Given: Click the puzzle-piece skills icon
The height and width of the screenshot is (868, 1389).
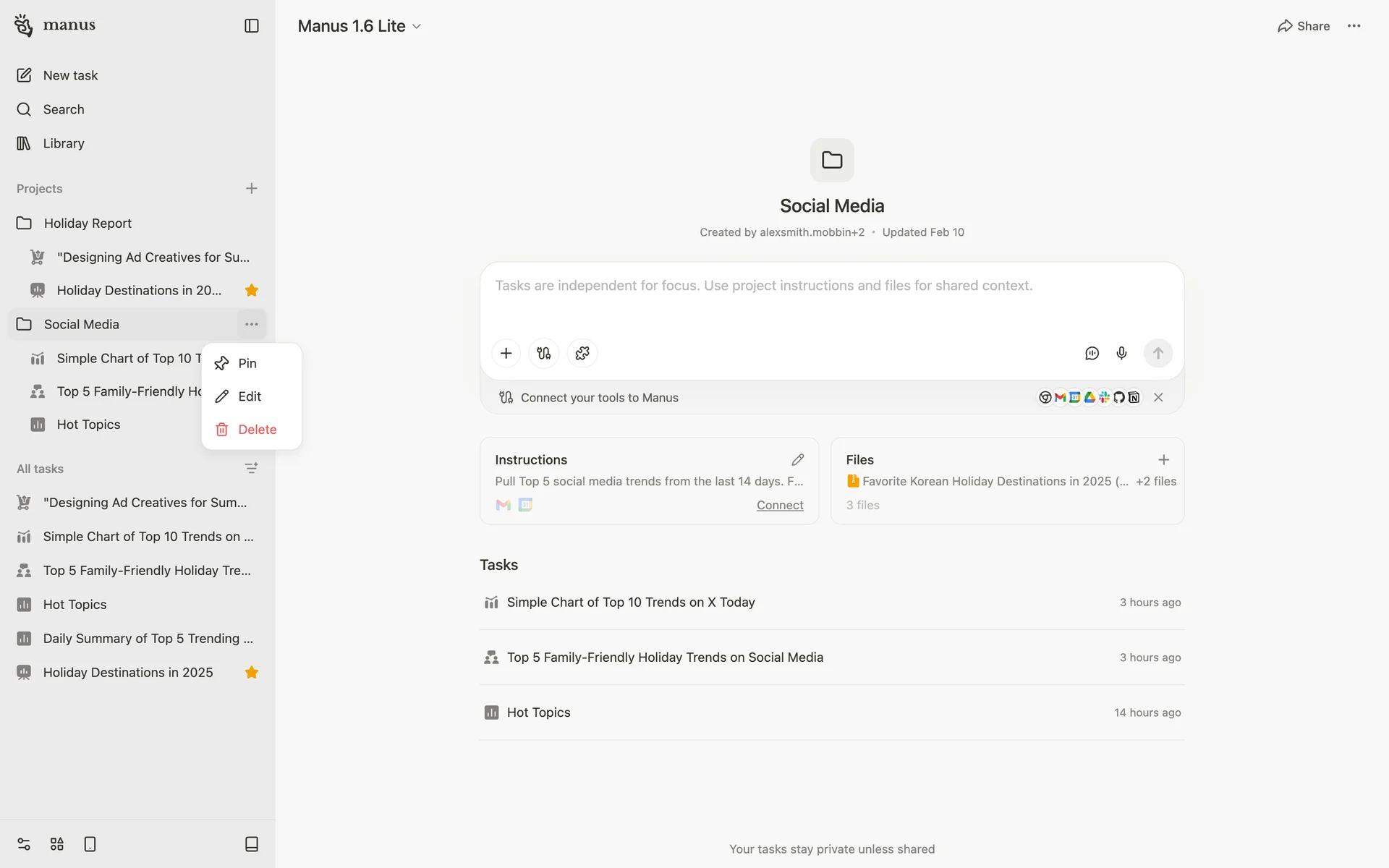Looking at the screenshot, I should point(582,353).
